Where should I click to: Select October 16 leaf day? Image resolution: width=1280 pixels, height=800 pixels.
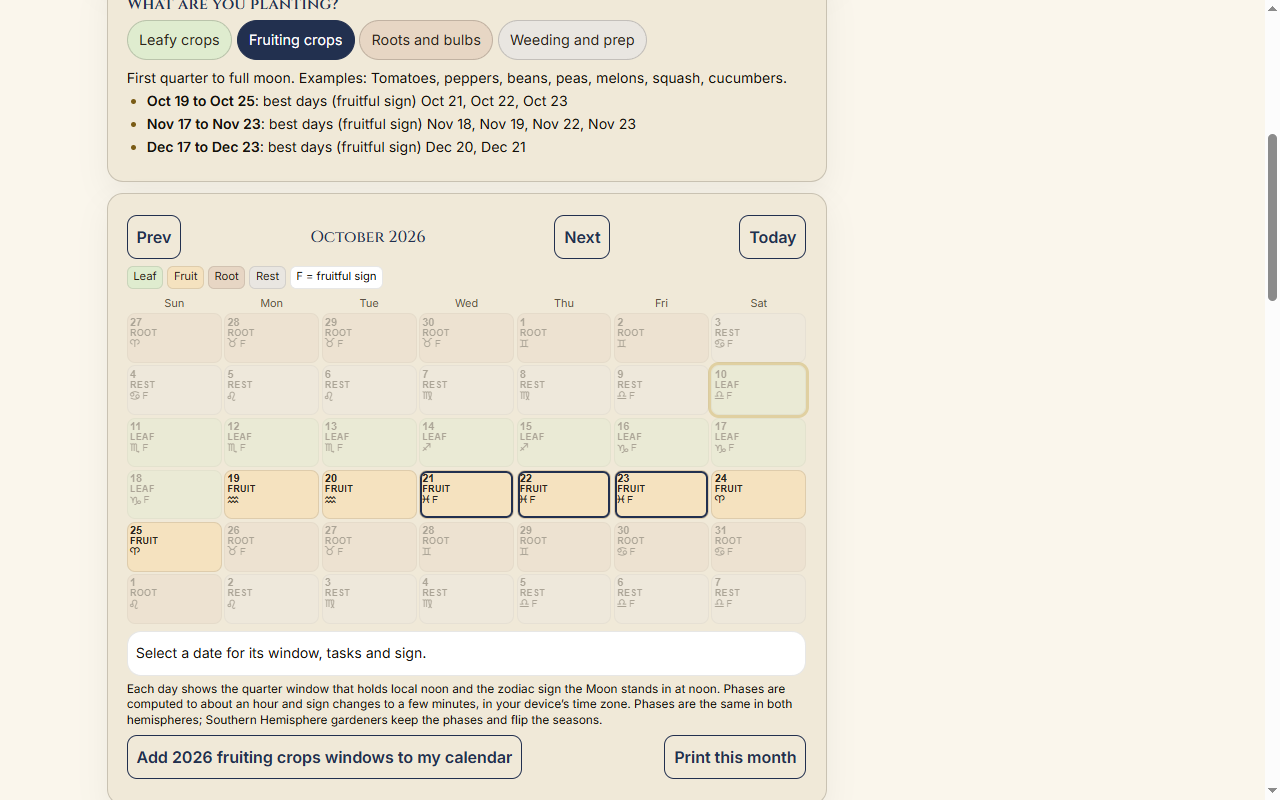(x=661, y=442)
